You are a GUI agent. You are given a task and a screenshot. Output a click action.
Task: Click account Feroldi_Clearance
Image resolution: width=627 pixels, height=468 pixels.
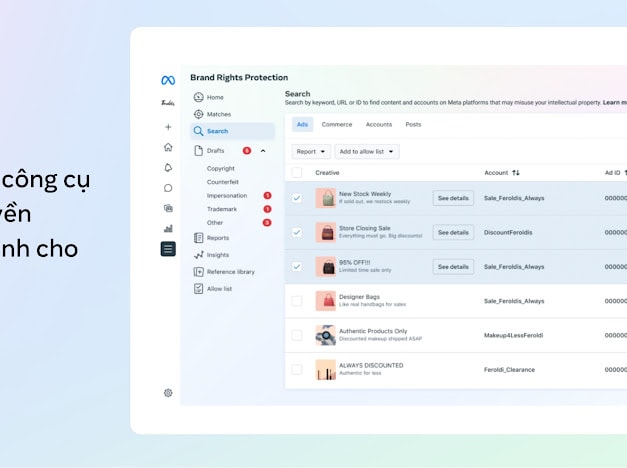coord(509,370)
